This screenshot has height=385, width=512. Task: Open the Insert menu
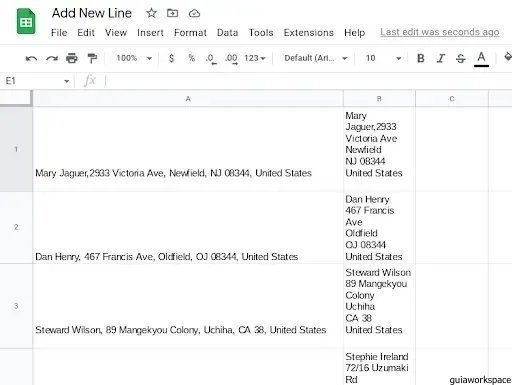click(x=150, y=33)
